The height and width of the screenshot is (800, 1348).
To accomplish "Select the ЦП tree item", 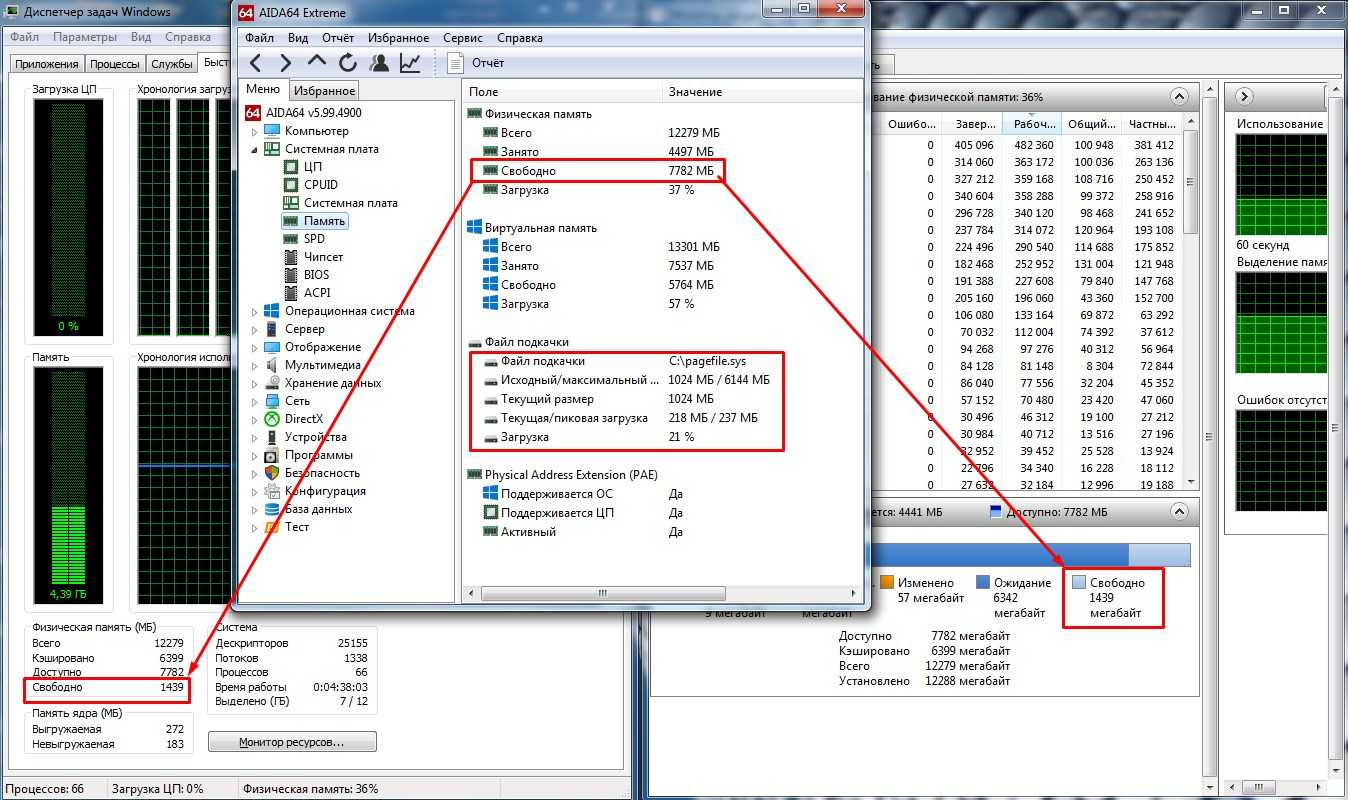I will (x=313, y=167).
